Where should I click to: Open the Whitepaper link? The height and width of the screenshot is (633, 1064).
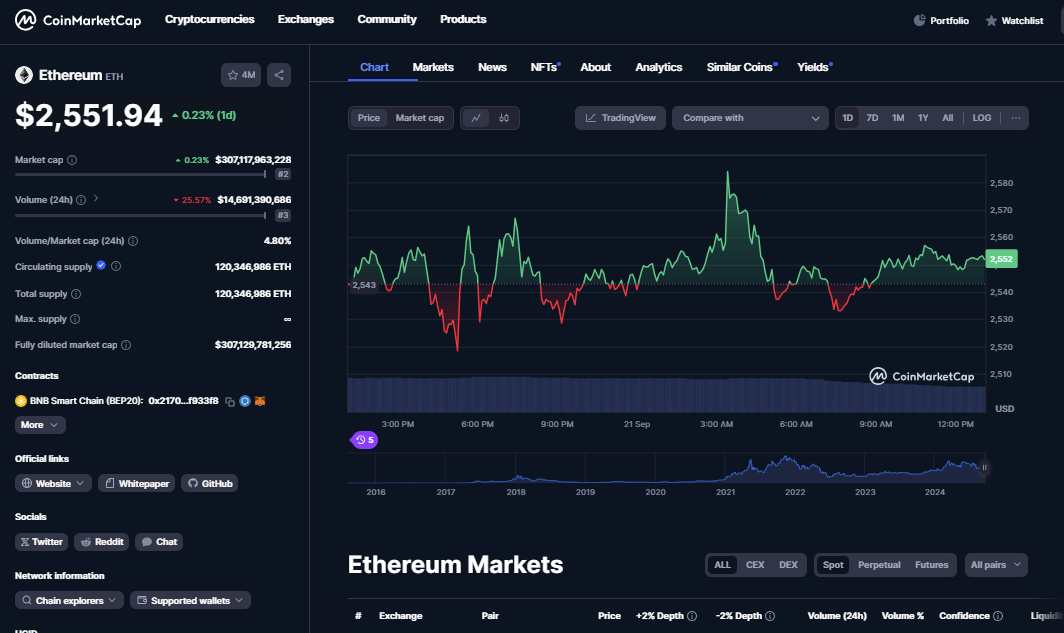(136, 484)
